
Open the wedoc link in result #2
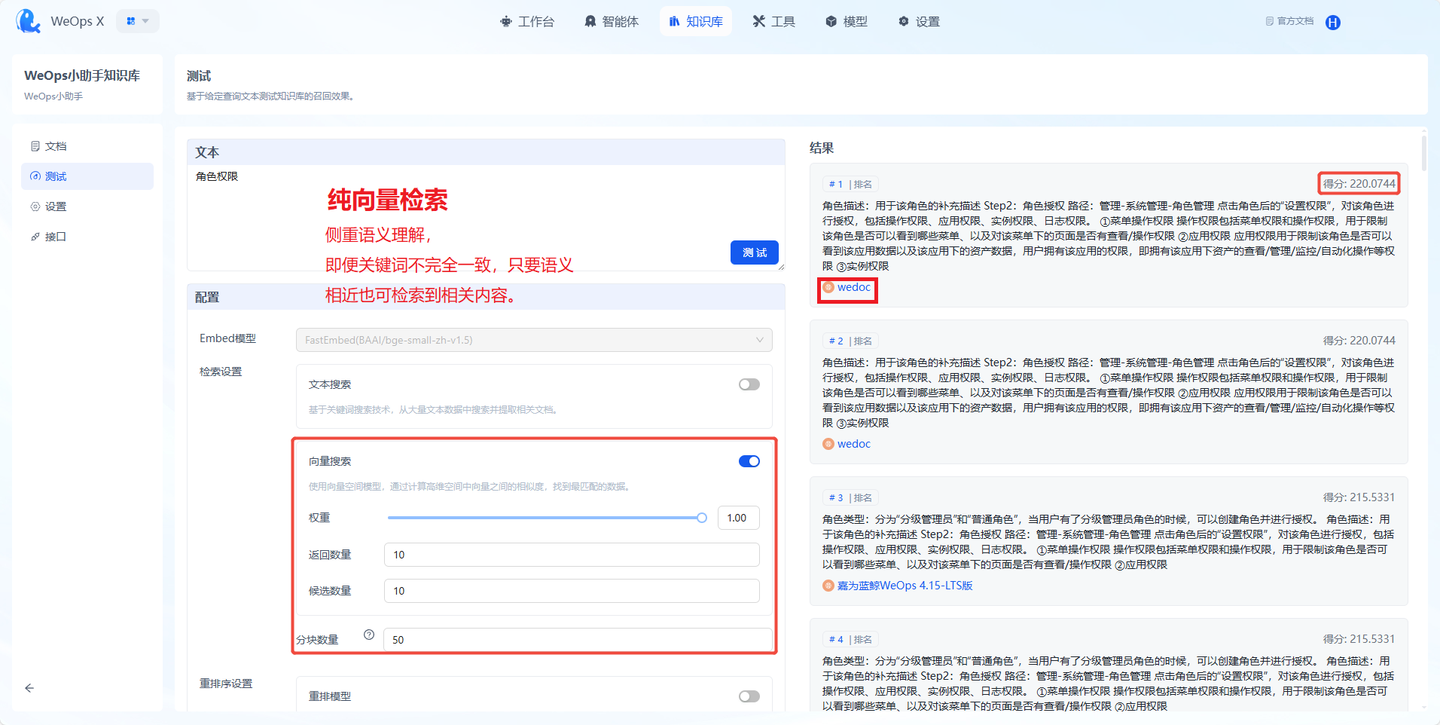pyautogui.click(x=854, y=443)
